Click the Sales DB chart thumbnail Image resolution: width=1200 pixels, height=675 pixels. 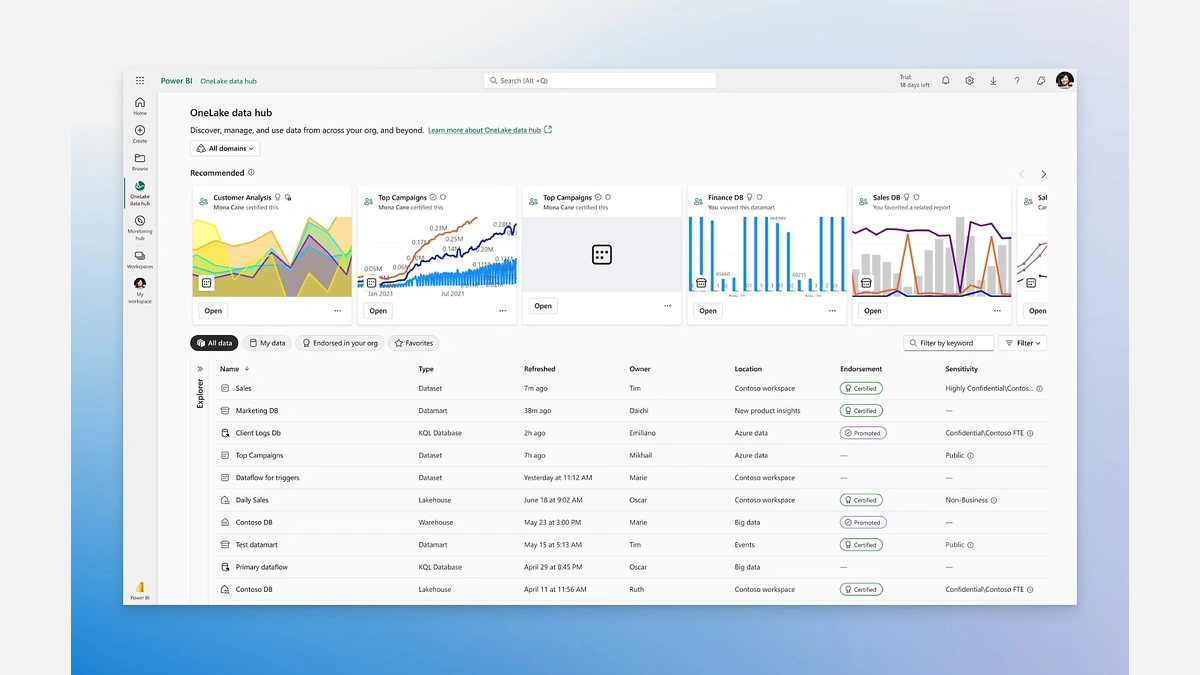932,257
